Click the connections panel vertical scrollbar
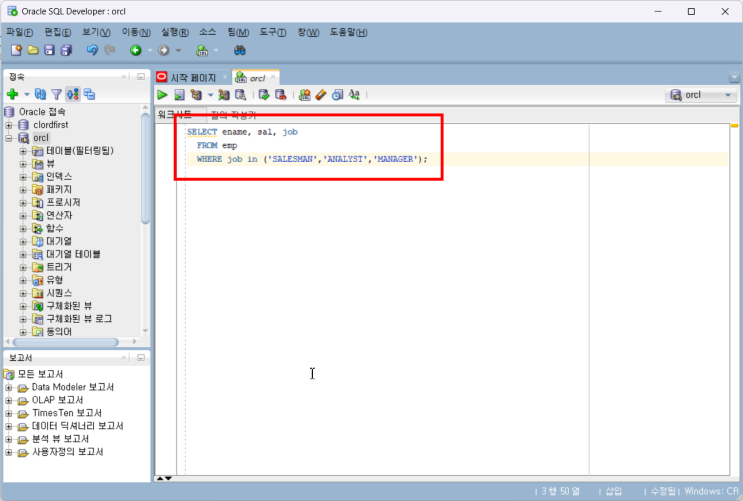The image size is (743, 501). (x=145, y=168)
